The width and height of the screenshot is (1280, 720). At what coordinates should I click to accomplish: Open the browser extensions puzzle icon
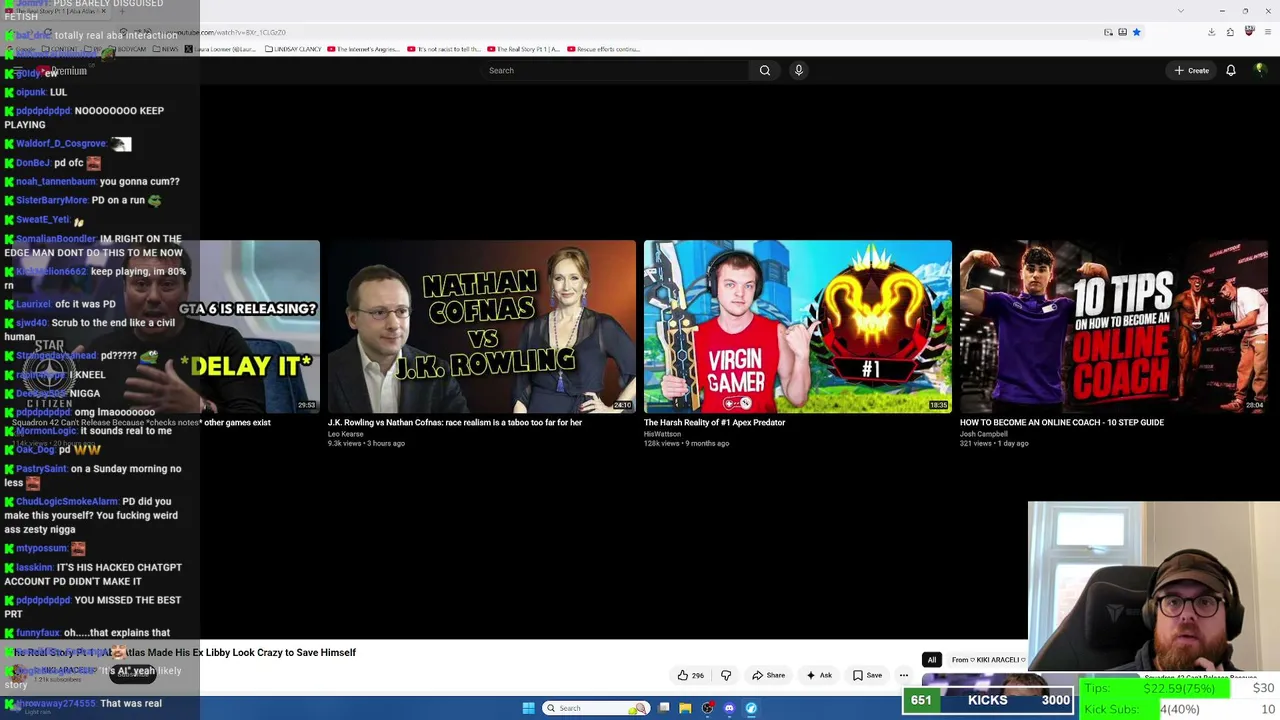(1230, 32)
